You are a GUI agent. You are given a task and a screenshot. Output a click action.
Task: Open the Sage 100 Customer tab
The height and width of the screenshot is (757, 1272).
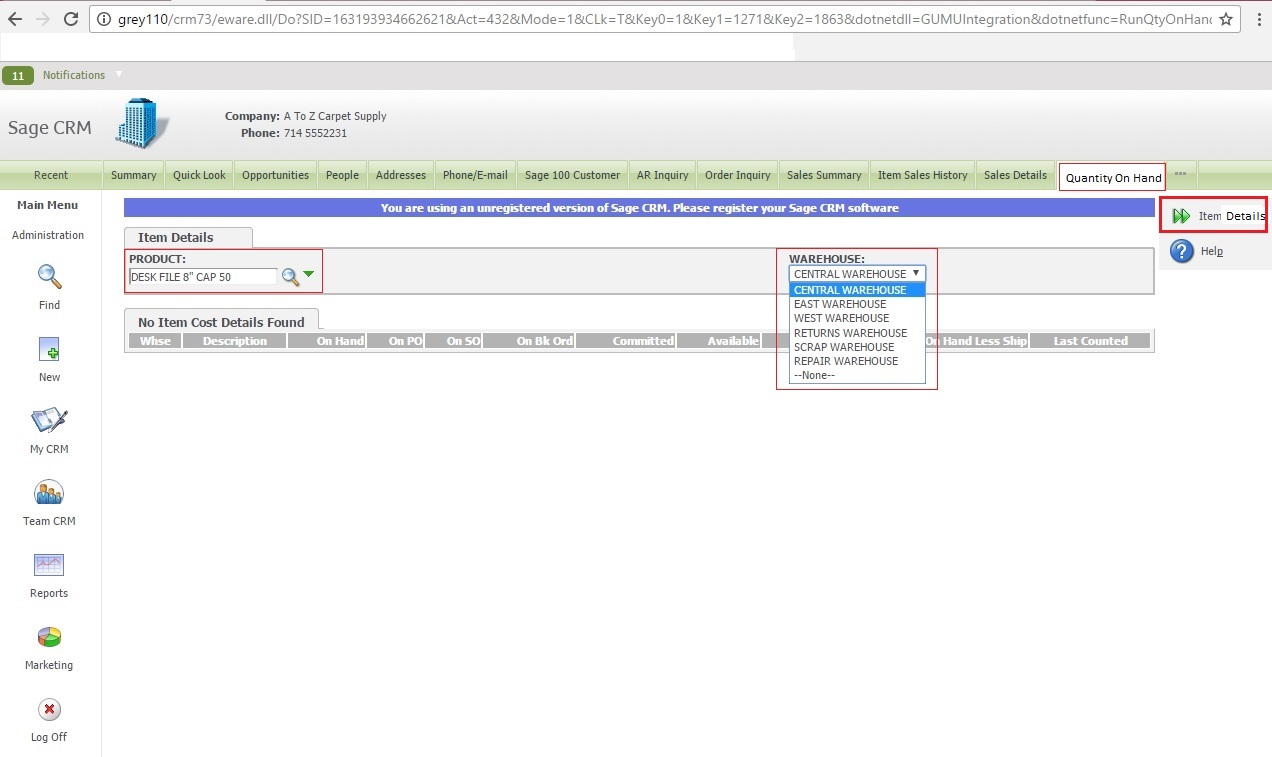572,175
